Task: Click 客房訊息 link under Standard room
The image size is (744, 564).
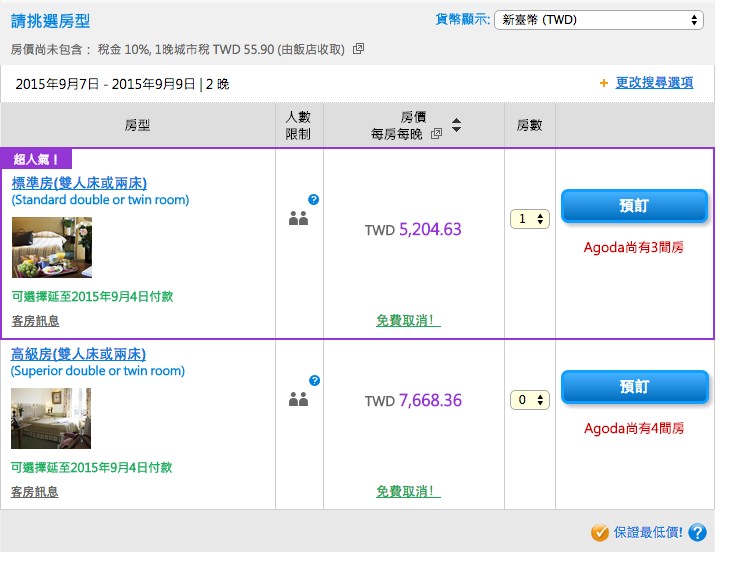Action: pyautogui.click(x=35, y=321)
